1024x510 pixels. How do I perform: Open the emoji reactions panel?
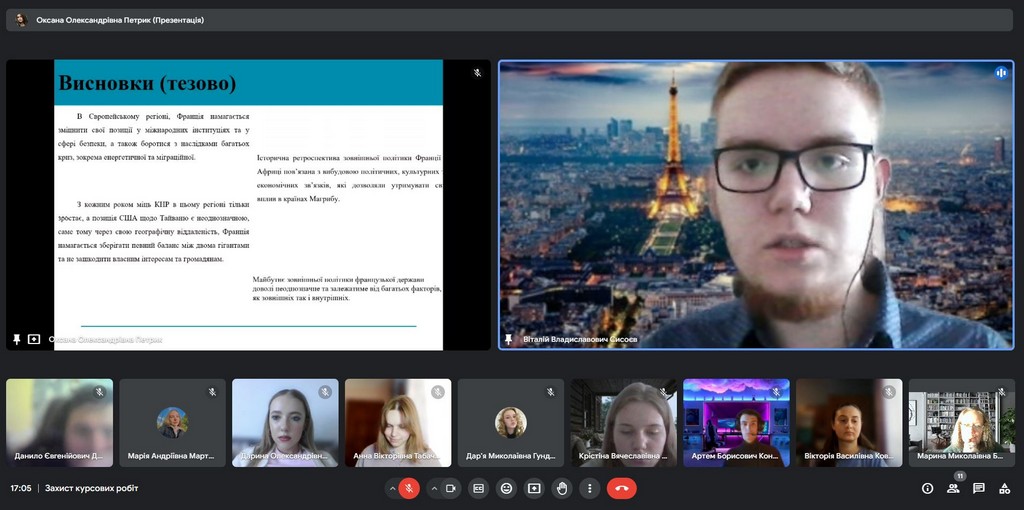coord(506,488)
